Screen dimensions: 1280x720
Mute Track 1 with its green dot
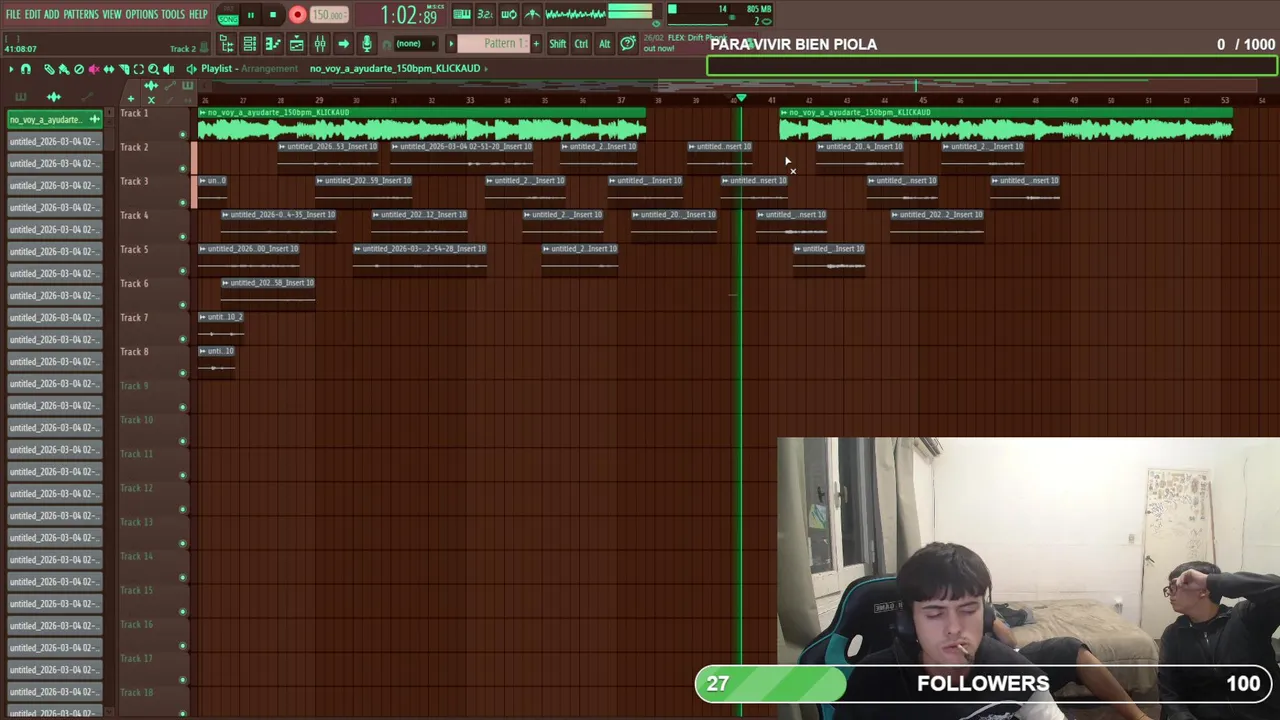tap(182, 134)
